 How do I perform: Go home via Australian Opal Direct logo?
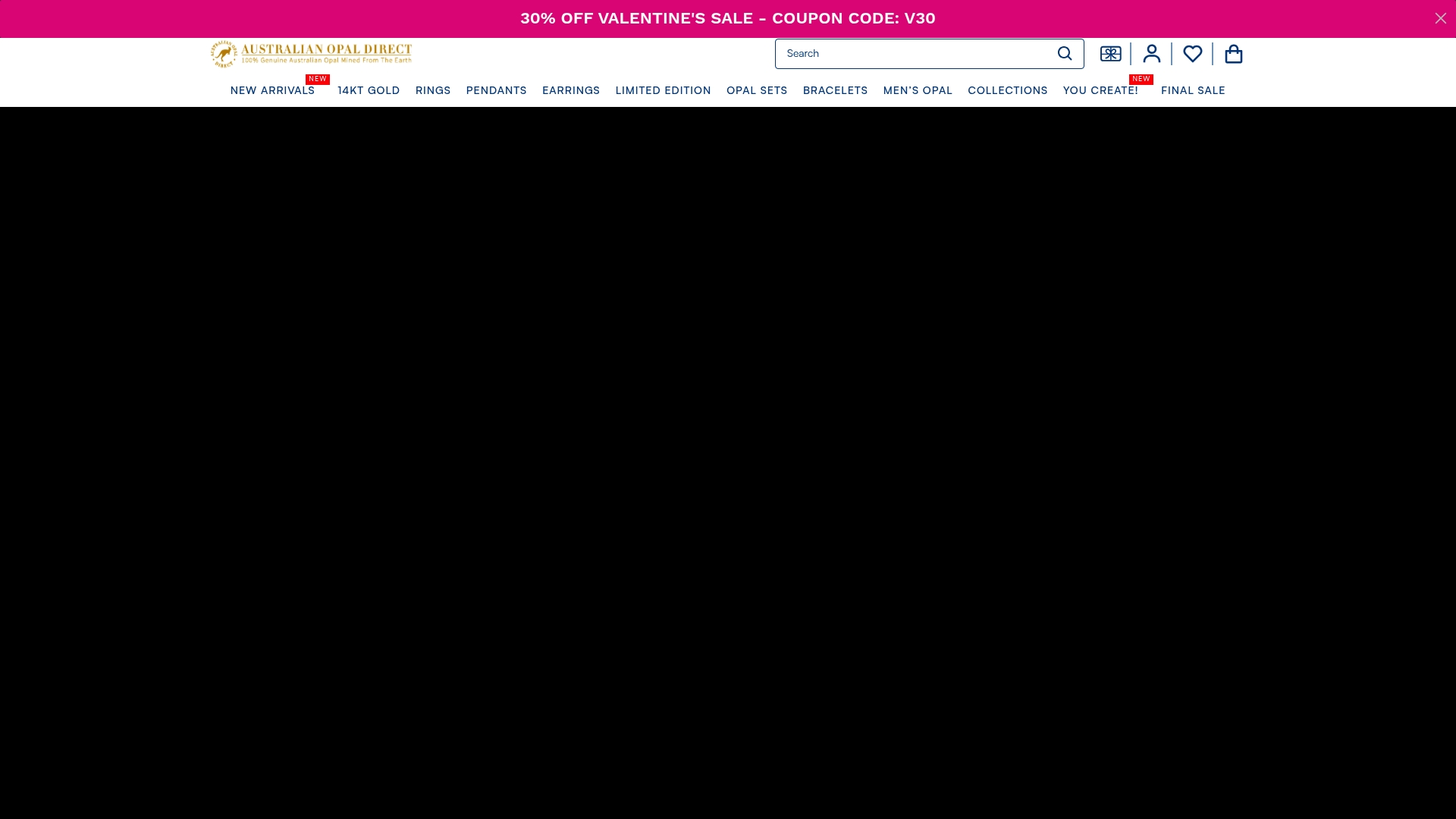311,54
